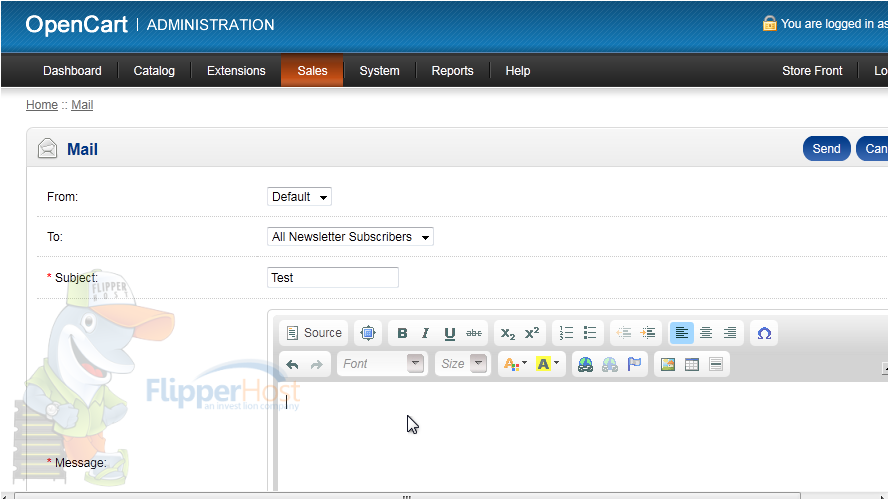The height and width of the screenshot is (500, 889).
Task: Decrease indent in editor
Action: pos(624,333)
